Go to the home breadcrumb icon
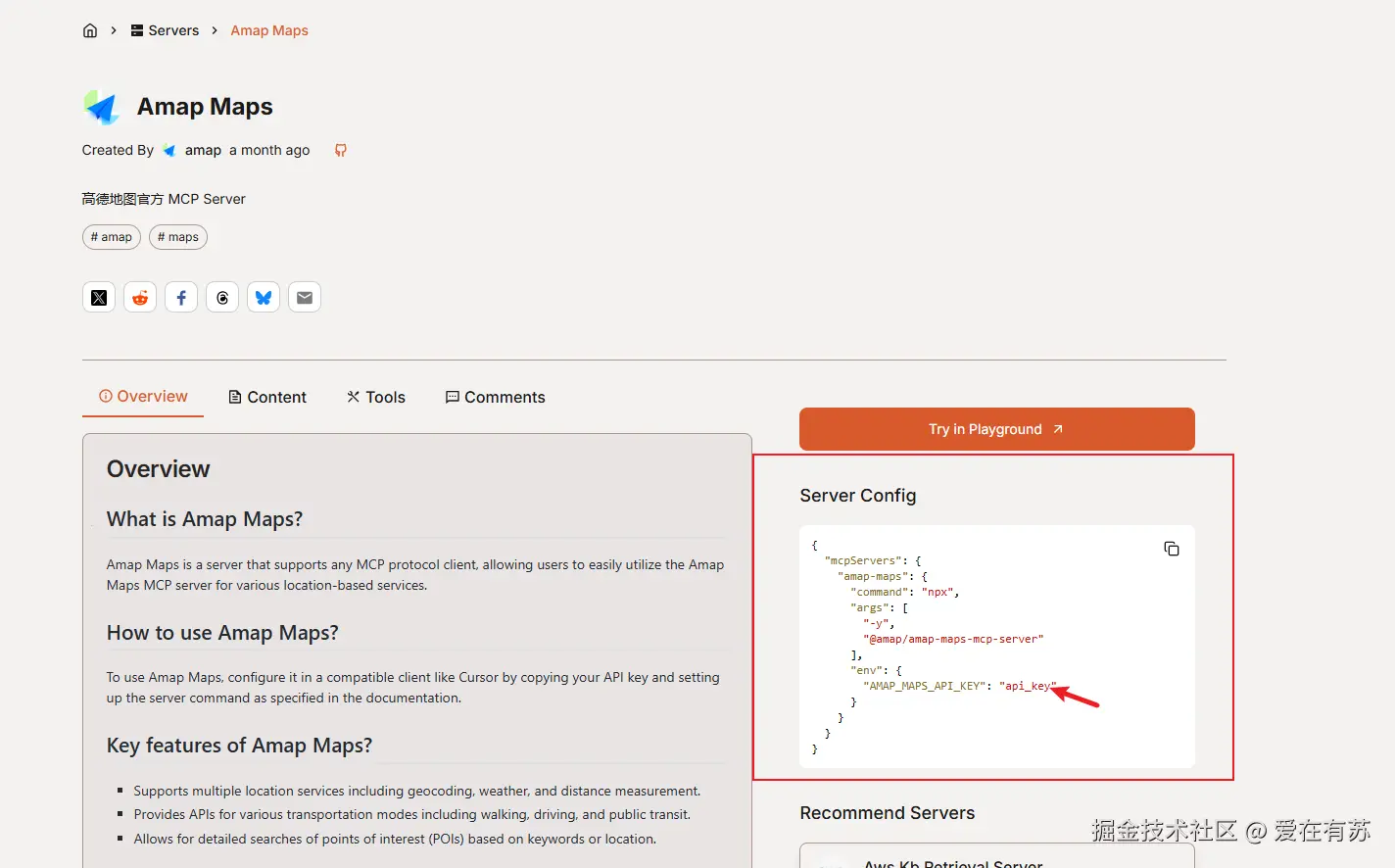Viewport: 1395px width, 868px height. point(90,30)
